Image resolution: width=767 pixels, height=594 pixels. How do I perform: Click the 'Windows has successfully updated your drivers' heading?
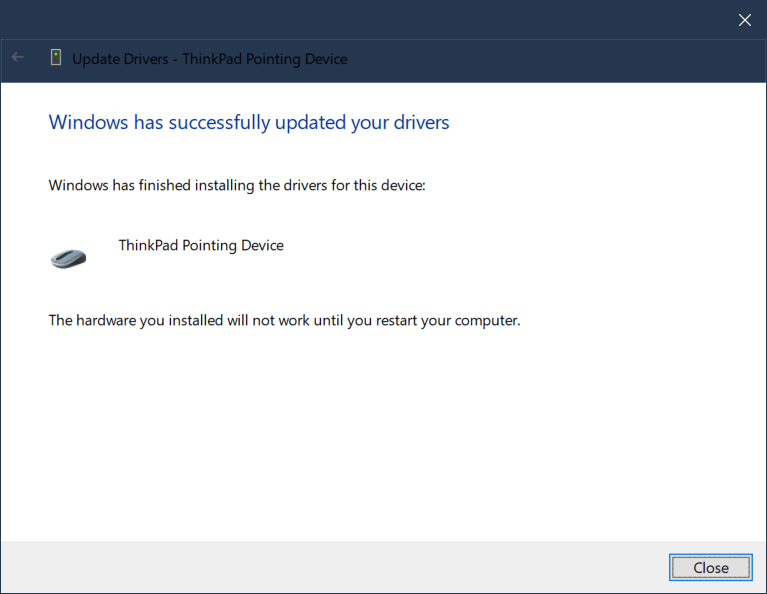tap(249, 122)
